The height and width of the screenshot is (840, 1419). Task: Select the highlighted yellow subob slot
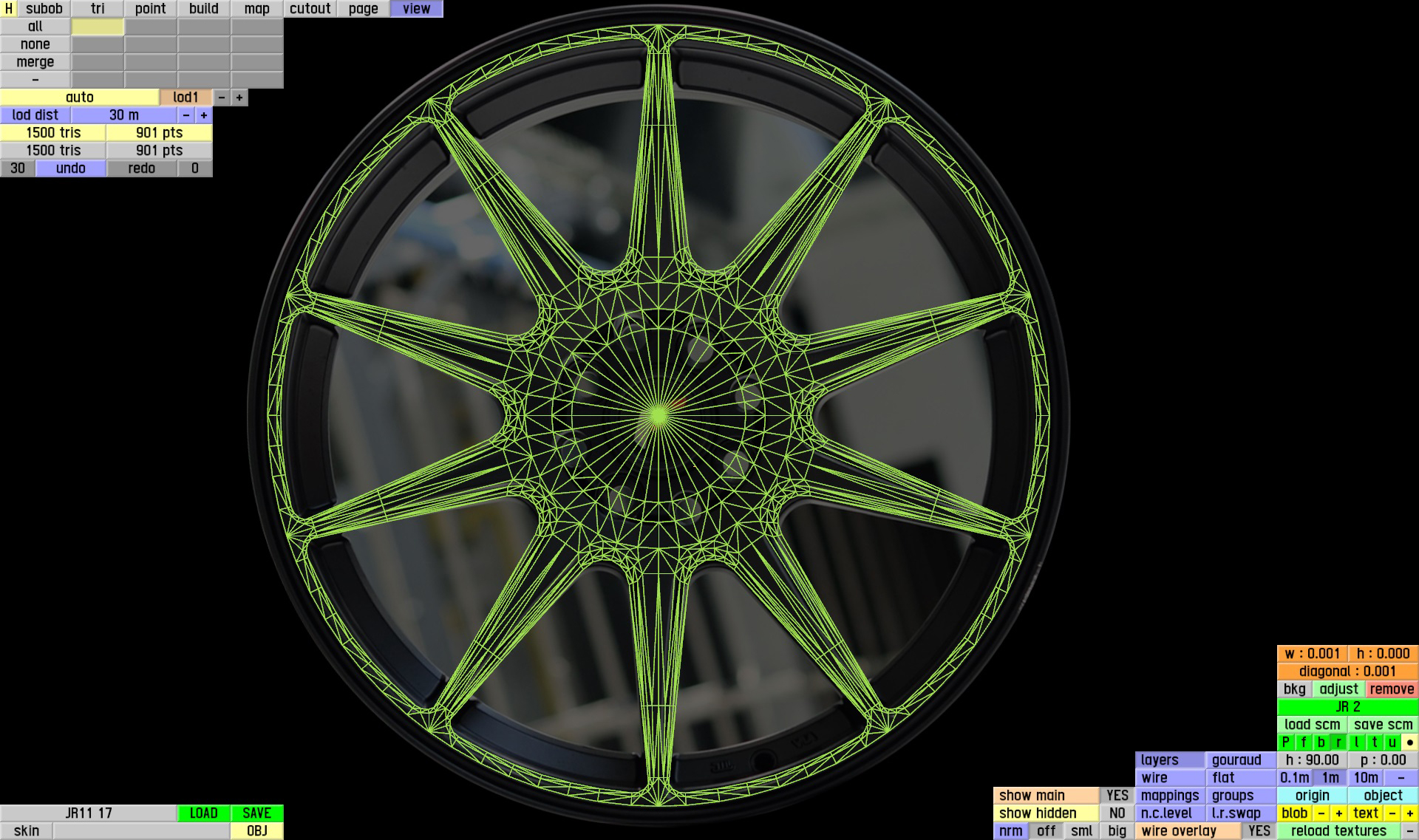tap(98, 27)
